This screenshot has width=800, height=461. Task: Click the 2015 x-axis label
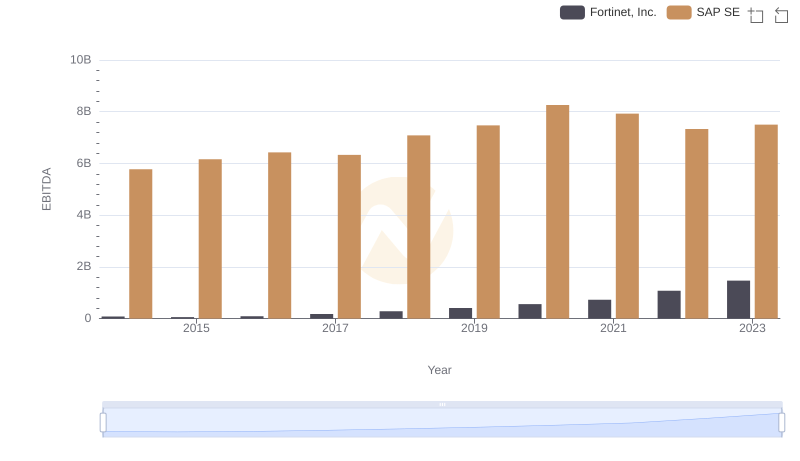(x=196, y=328)
